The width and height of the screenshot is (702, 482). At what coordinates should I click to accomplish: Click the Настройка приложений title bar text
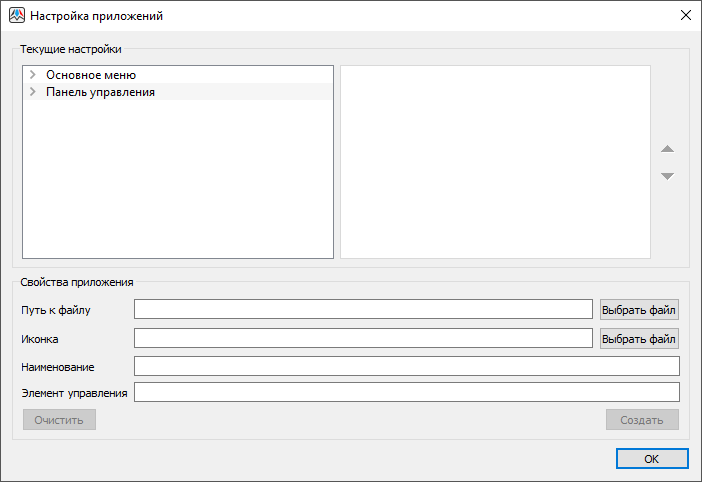pyautogui.click(x=96, y=16)
